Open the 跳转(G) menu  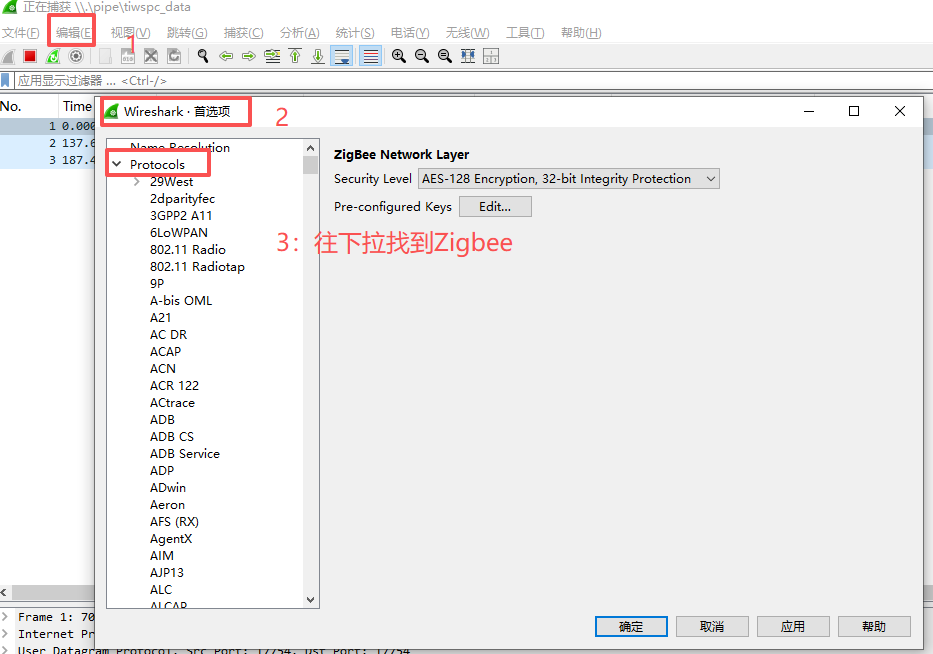click(187, 33)
